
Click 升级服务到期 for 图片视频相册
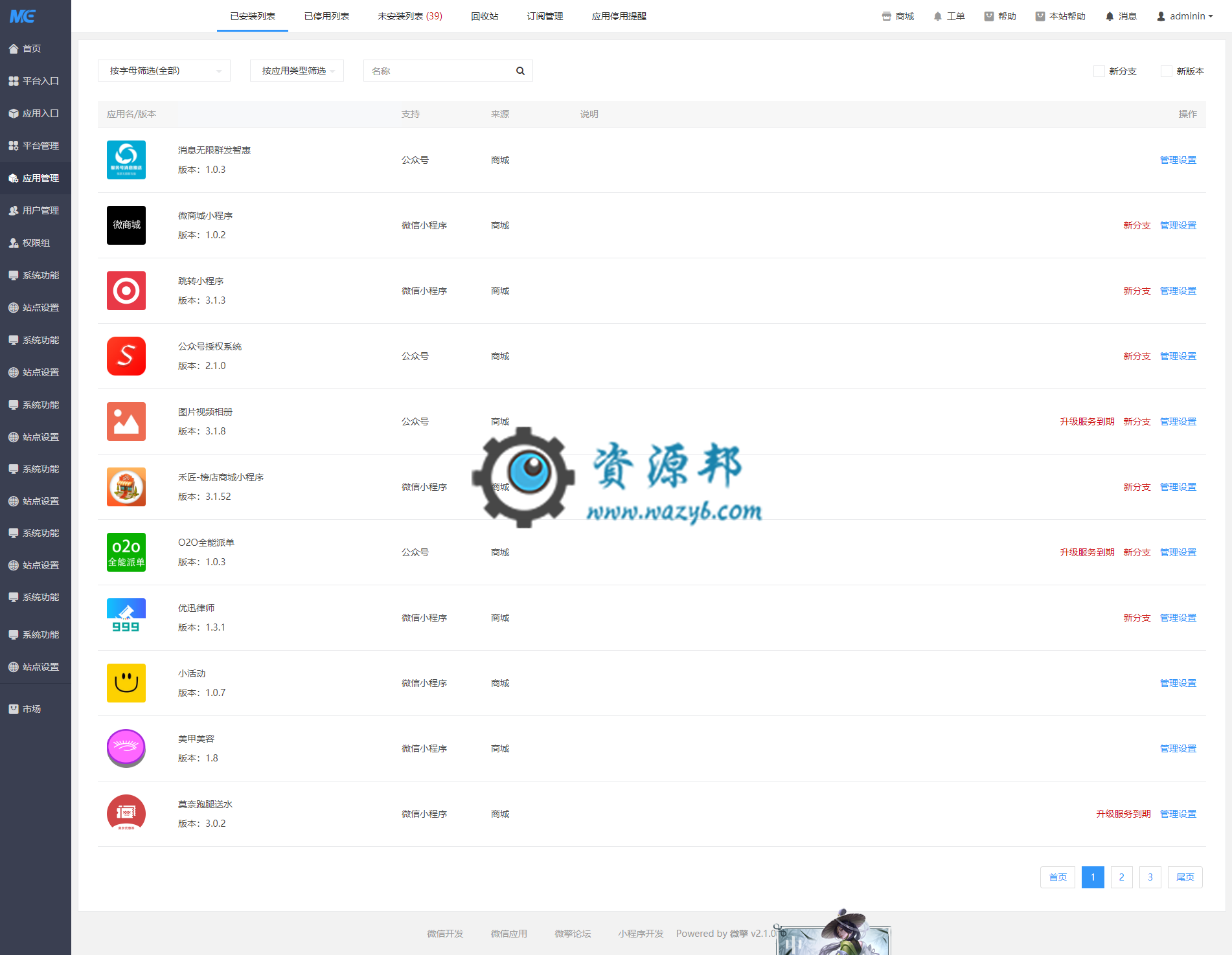coord(1087,421)
